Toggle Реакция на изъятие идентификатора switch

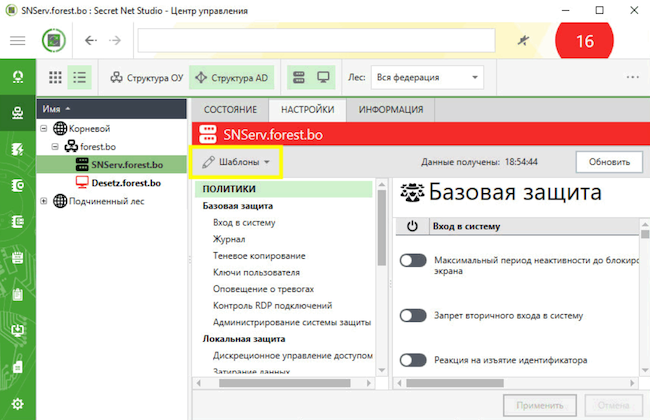(x=413, y=360)
